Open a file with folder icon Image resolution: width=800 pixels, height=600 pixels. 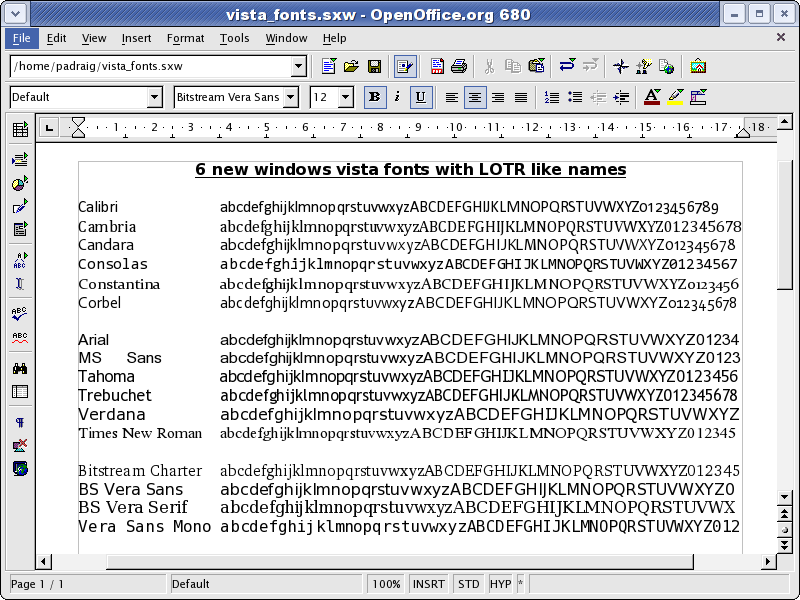pyautogui.click(x=351, y=66)
